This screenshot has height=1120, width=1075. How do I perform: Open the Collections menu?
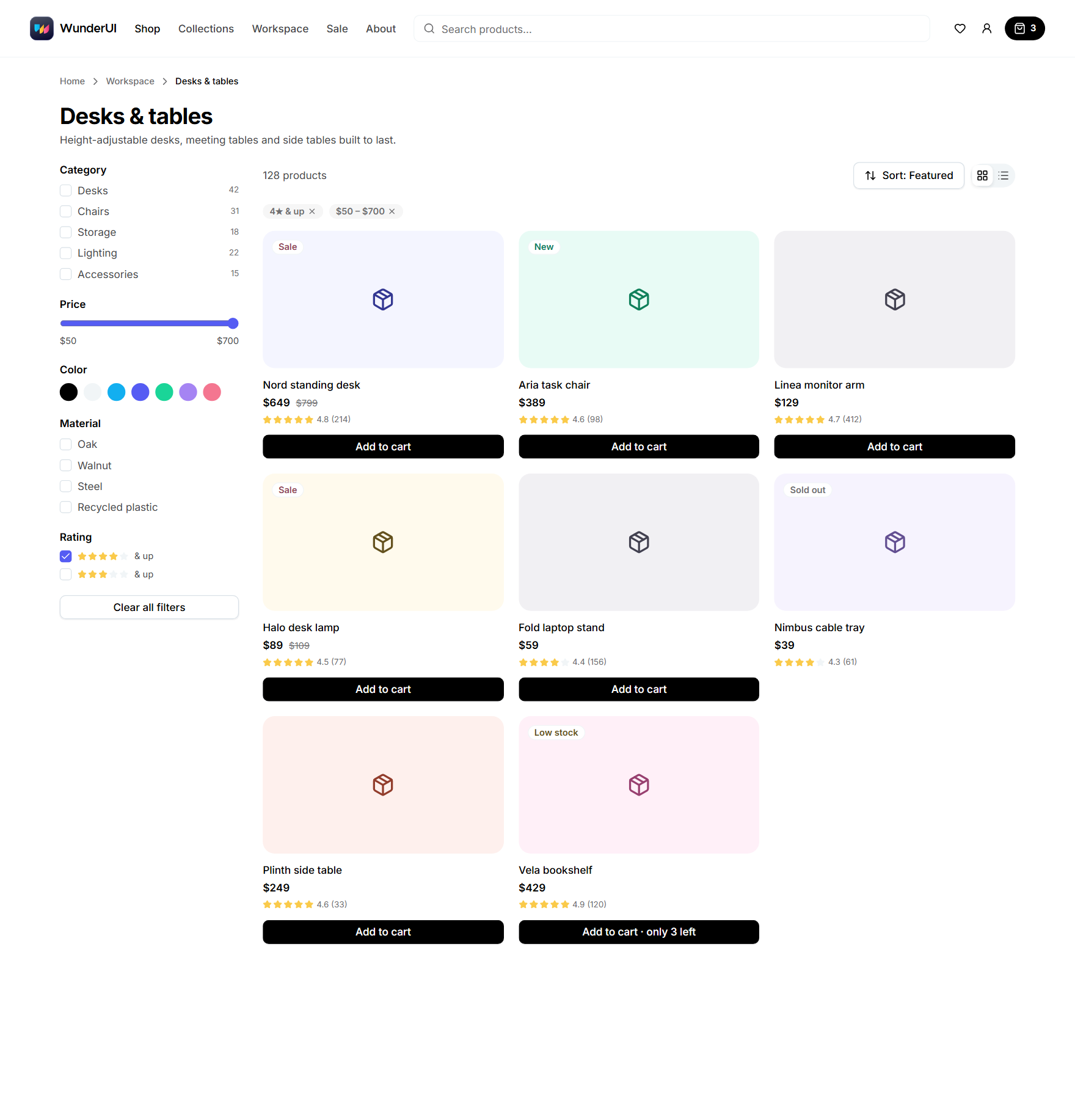click(x=206, y=29)
